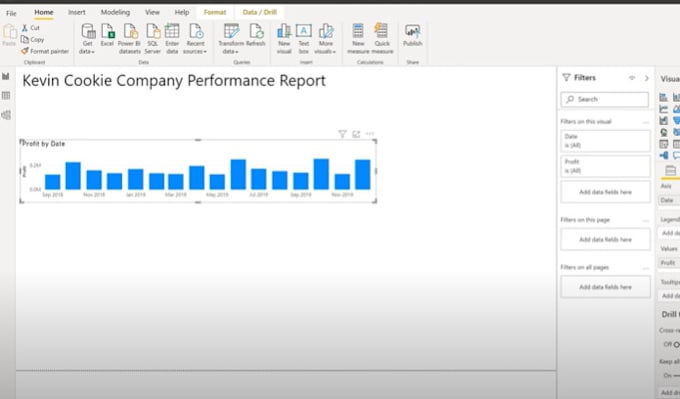Select the stacked bar chart visualization icon

point(664,97)
